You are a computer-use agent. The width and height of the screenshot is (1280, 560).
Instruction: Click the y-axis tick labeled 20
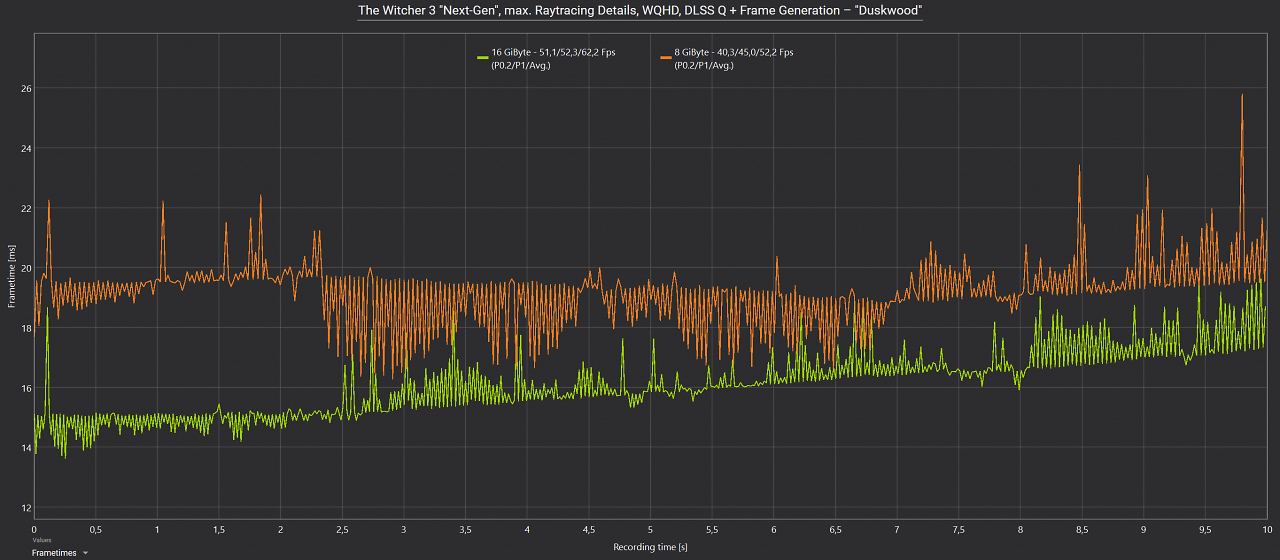coord(27,268)
